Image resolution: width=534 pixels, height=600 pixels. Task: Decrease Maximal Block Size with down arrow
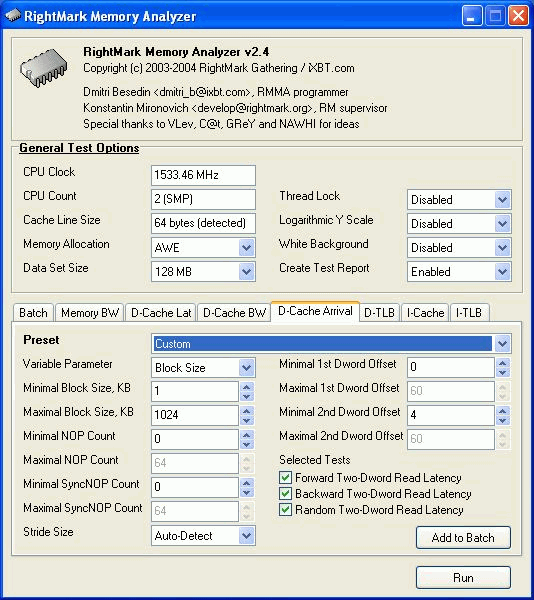coord(247,421)
